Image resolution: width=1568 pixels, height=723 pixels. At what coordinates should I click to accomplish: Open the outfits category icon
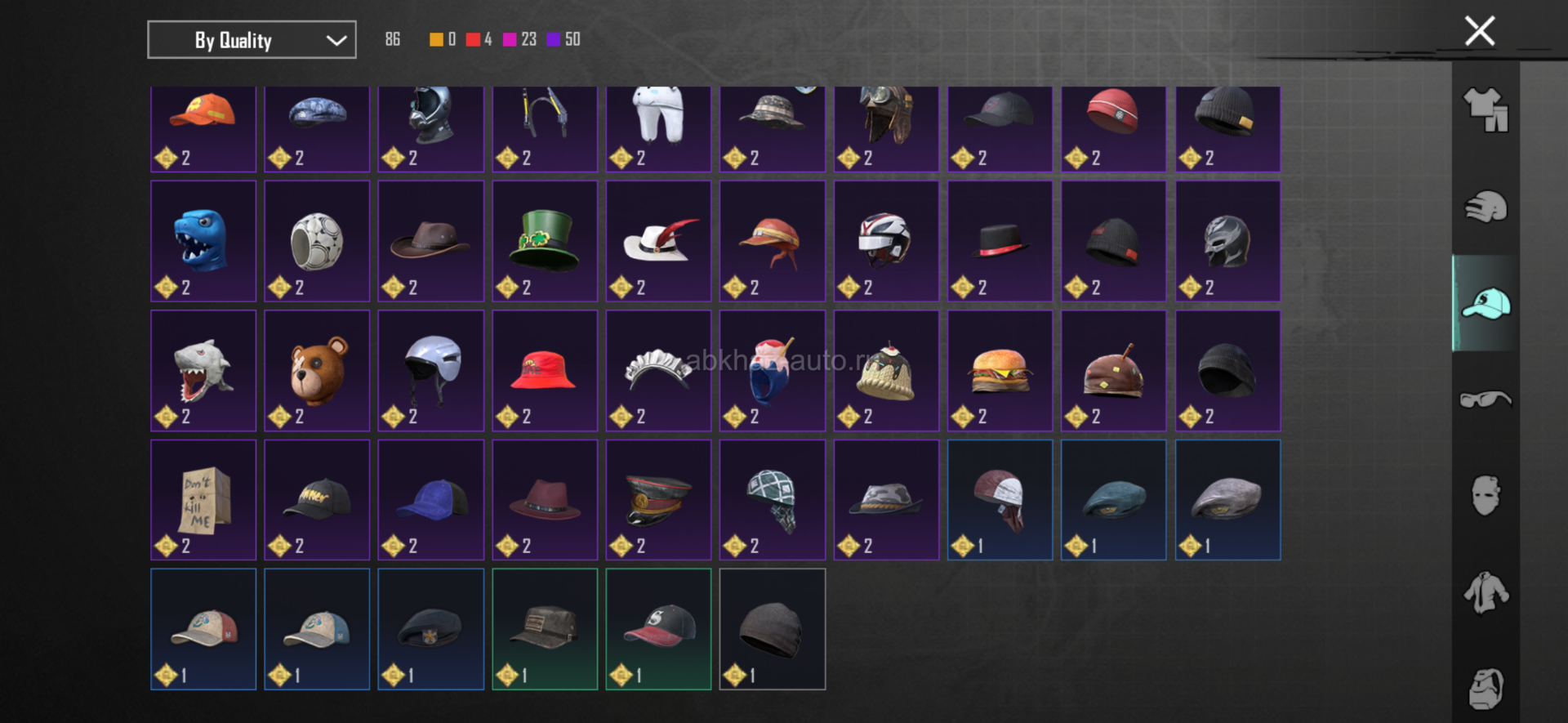point(1486,109)
